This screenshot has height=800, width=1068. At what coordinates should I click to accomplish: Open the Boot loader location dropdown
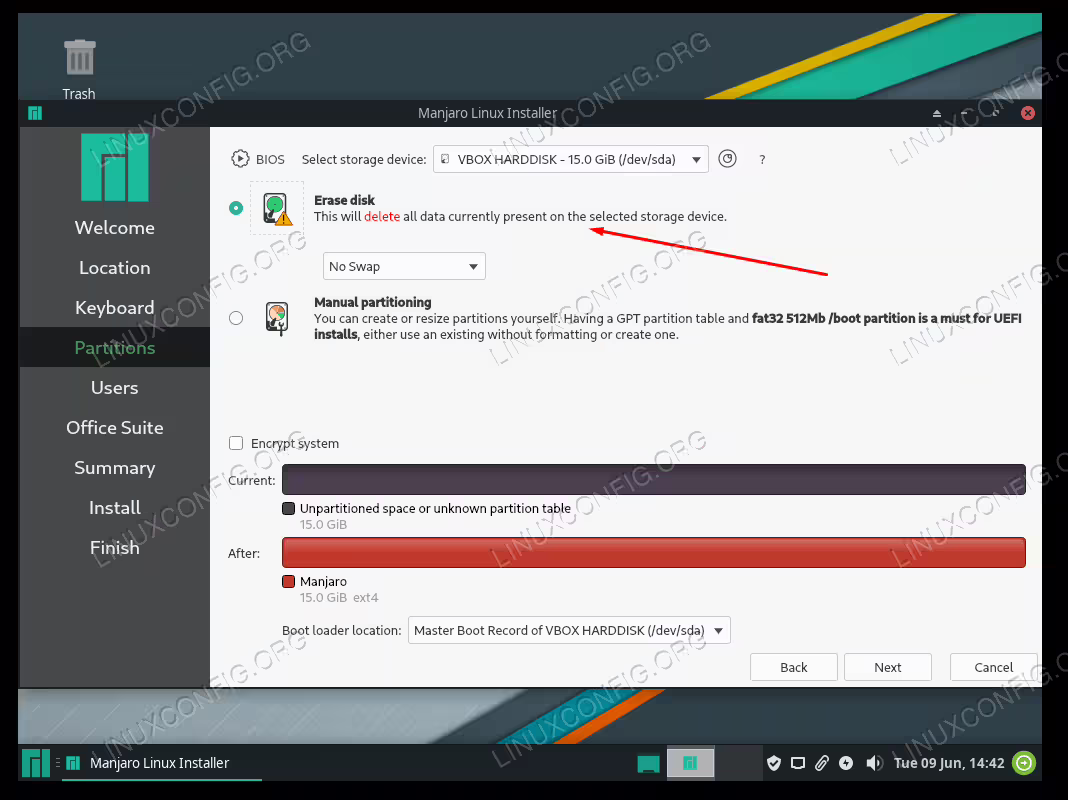[569, 630]
